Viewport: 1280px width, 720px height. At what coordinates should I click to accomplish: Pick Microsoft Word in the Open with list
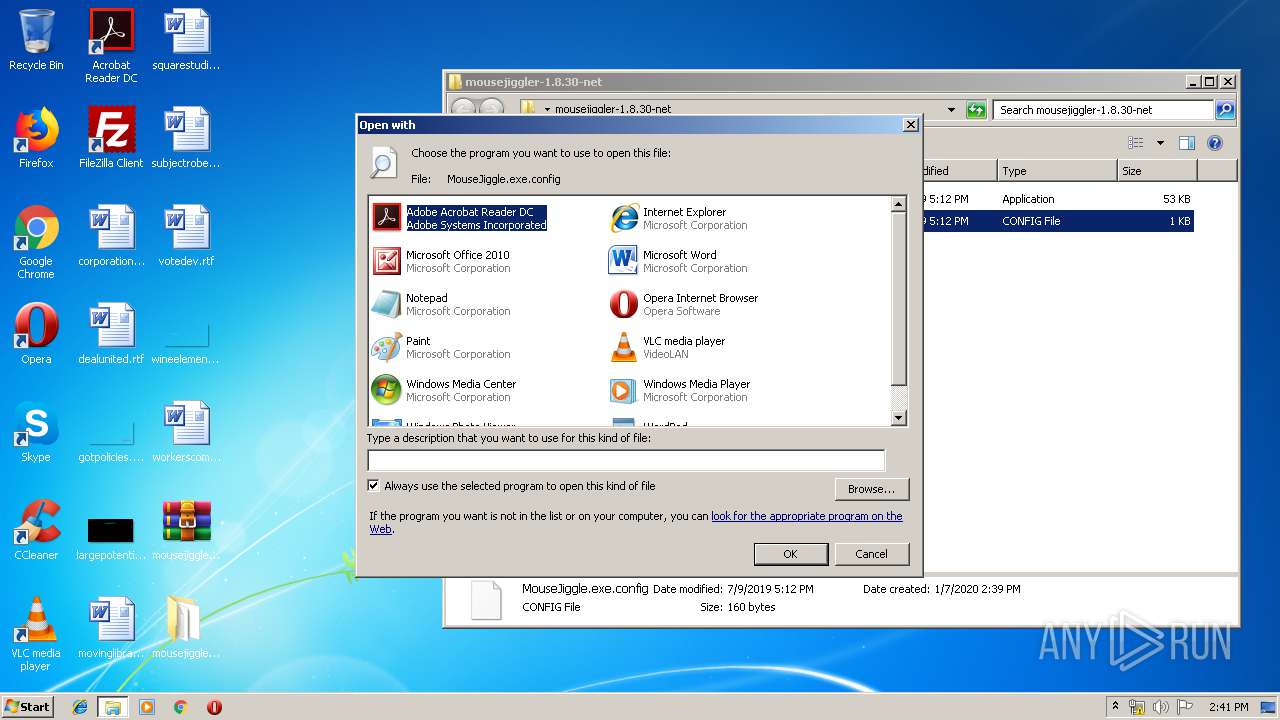coord(678,261)
